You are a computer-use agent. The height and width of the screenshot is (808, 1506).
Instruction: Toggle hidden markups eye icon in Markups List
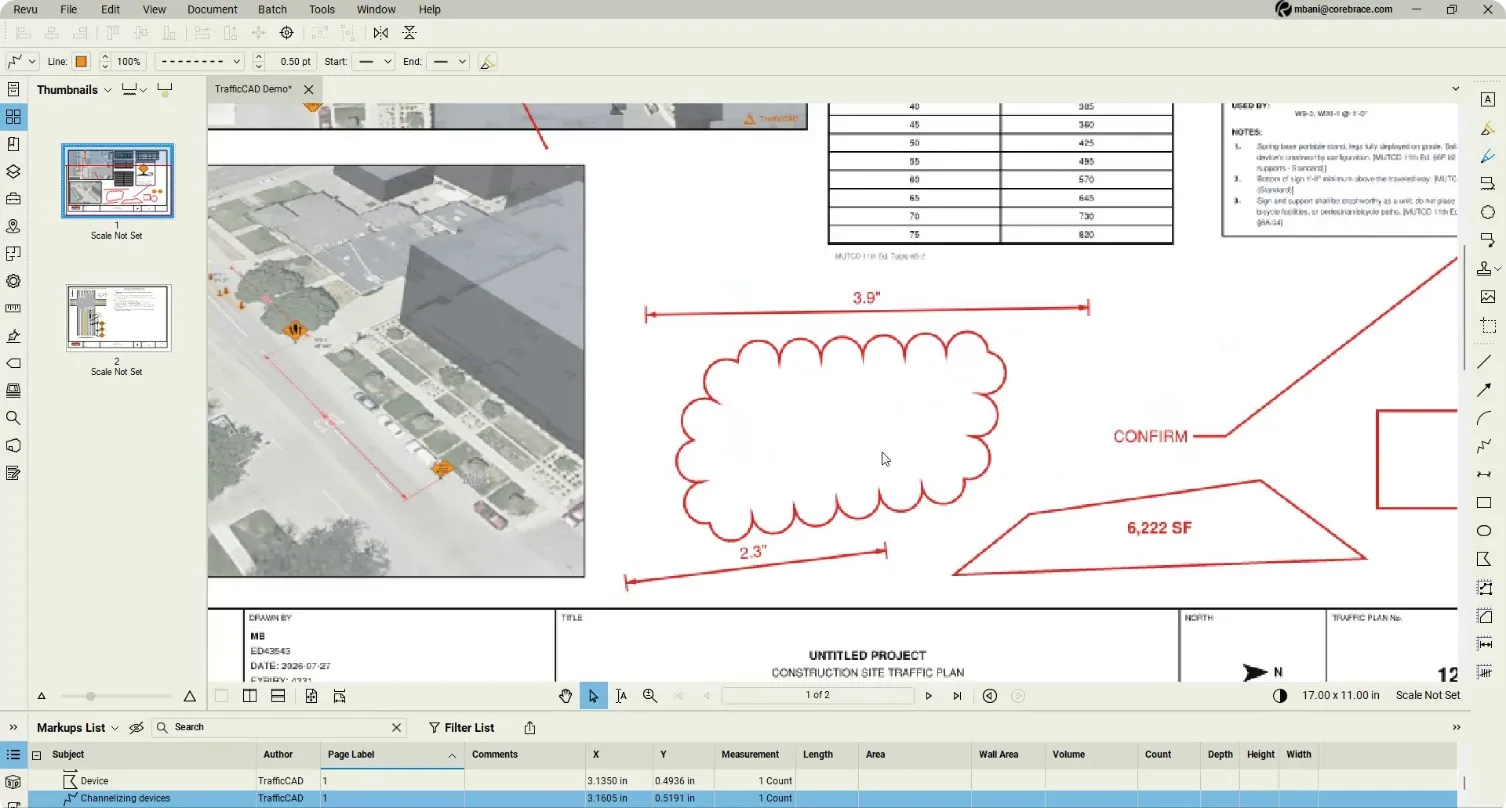pyautogui.click(x=137, y=728)
